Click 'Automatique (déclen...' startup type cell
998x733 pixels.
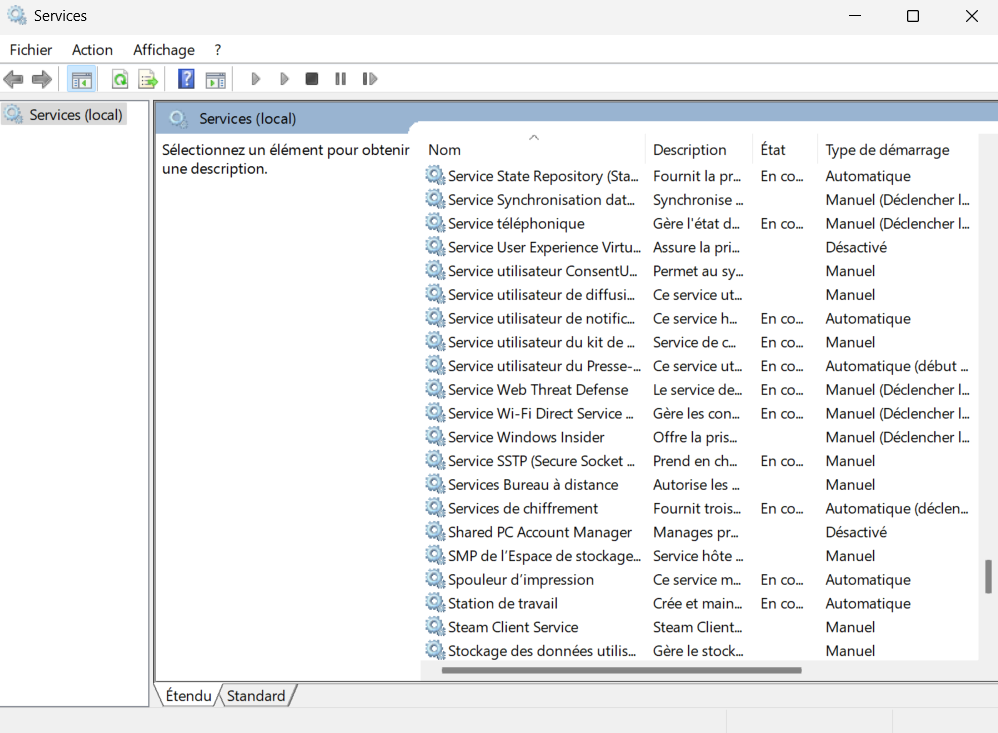coord(897,509)
